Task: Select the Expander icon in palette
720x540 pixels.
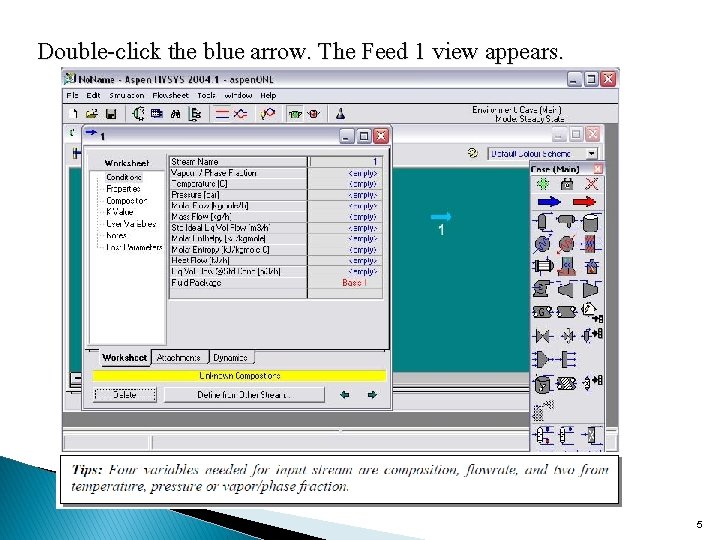Action: click(591, 290)
